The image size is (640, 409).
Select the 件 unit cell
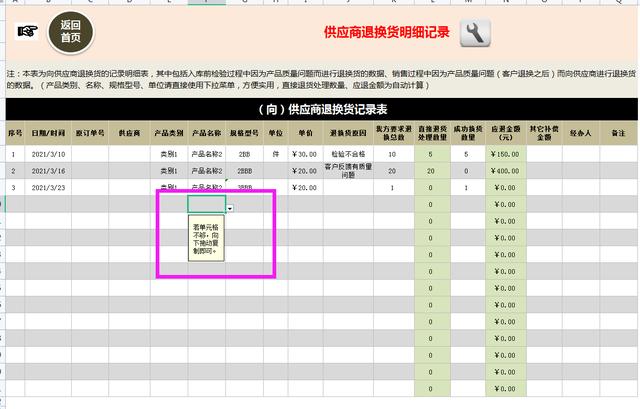coord(276,154)
